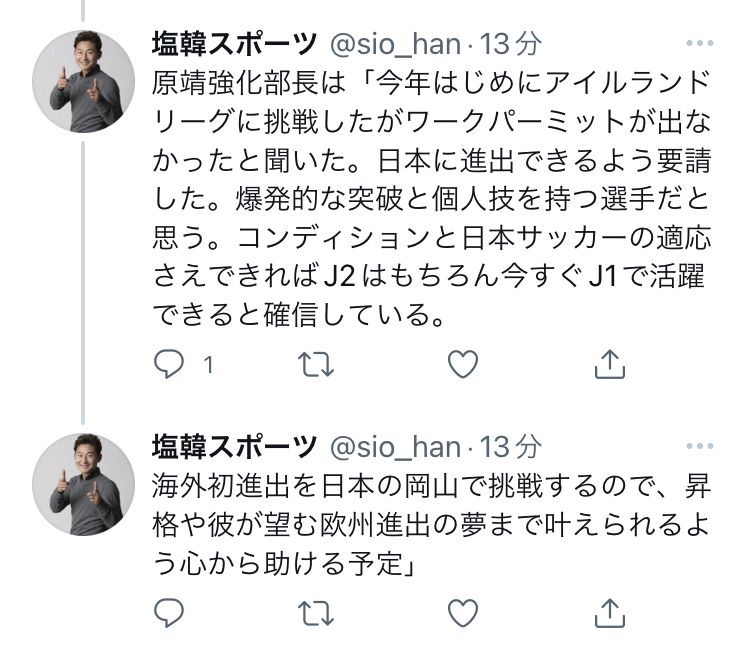The image size is (750, 661).
Task: Open more options on the 原靖強化部長 tweet
Action: [x=701, y=44]
